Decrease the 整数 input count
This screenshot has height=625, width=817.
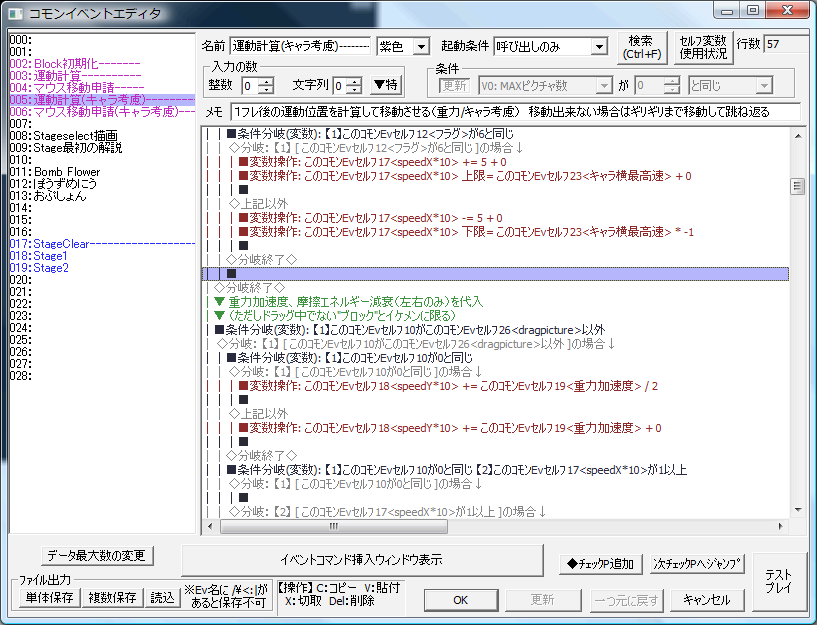(x=266, y=90)
